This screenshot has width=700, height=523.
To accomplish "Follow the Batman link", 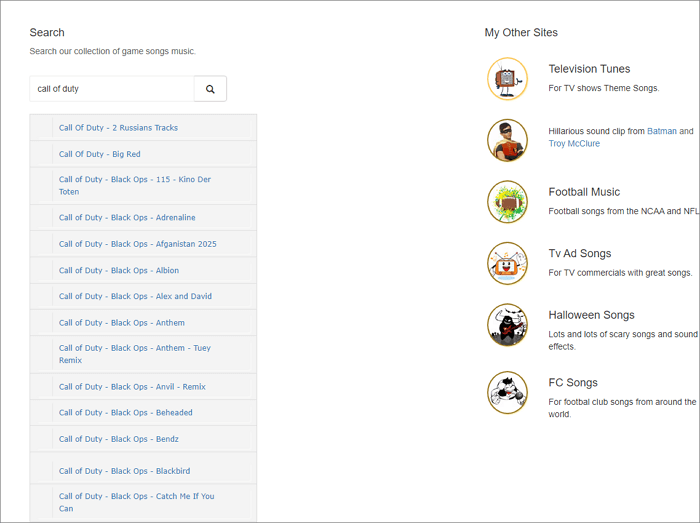I will pyautogui.click(x=662, y=131).
